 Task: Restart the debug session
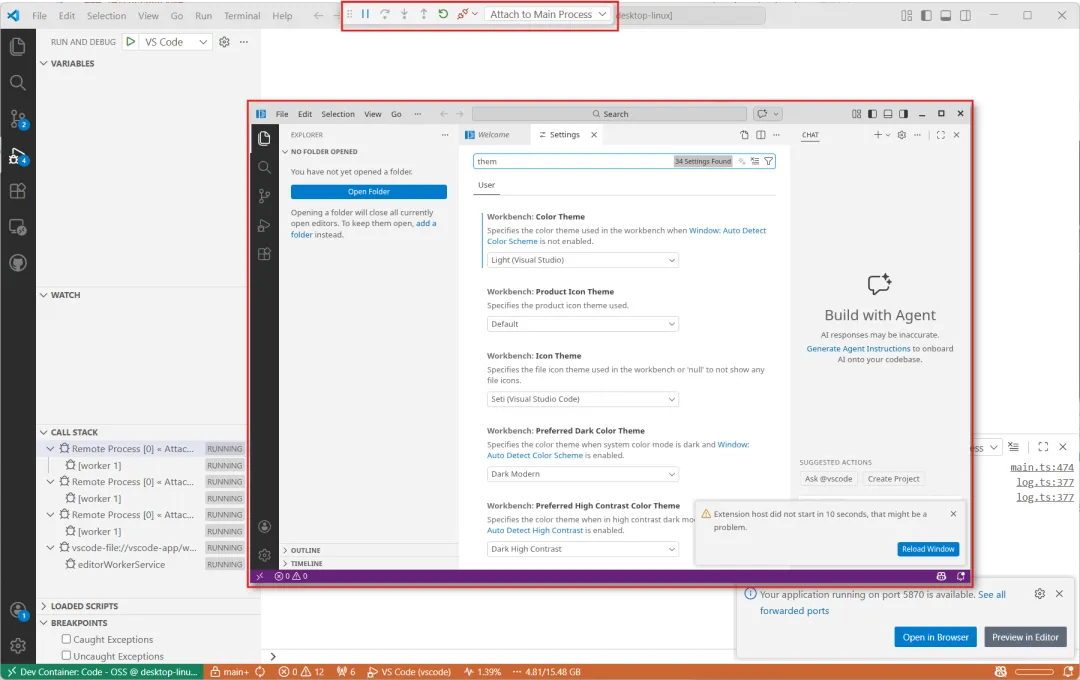(x=443, y=14)
